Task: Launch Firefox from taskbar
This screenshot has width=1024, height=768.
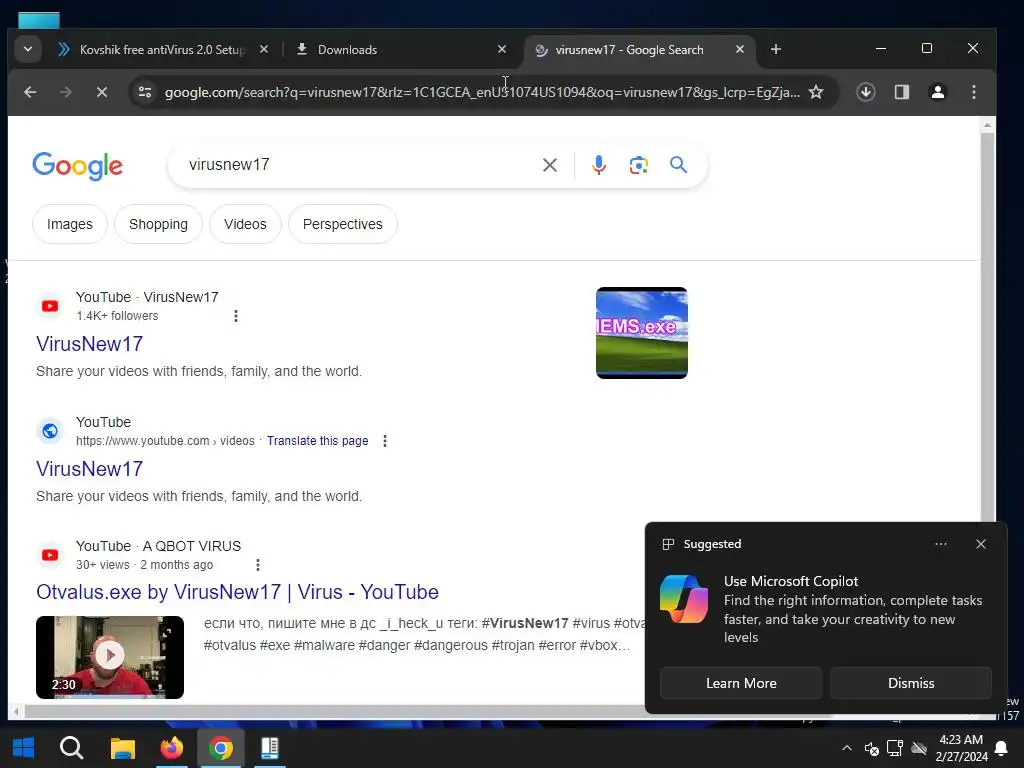Action: [172, 748]
